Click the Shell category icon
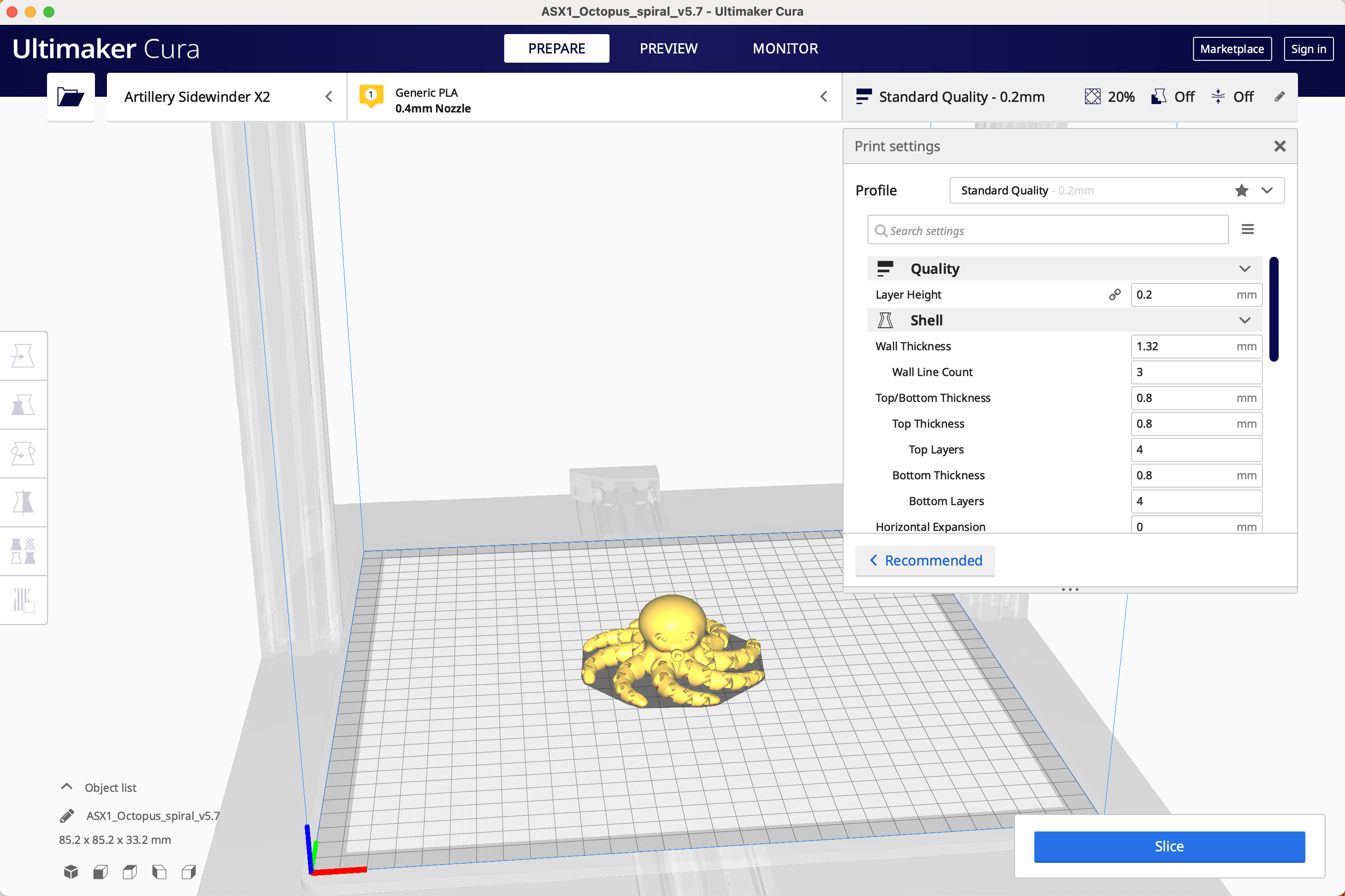The width and height of the screenshot is (1345, 896). (x=885, y=321)
